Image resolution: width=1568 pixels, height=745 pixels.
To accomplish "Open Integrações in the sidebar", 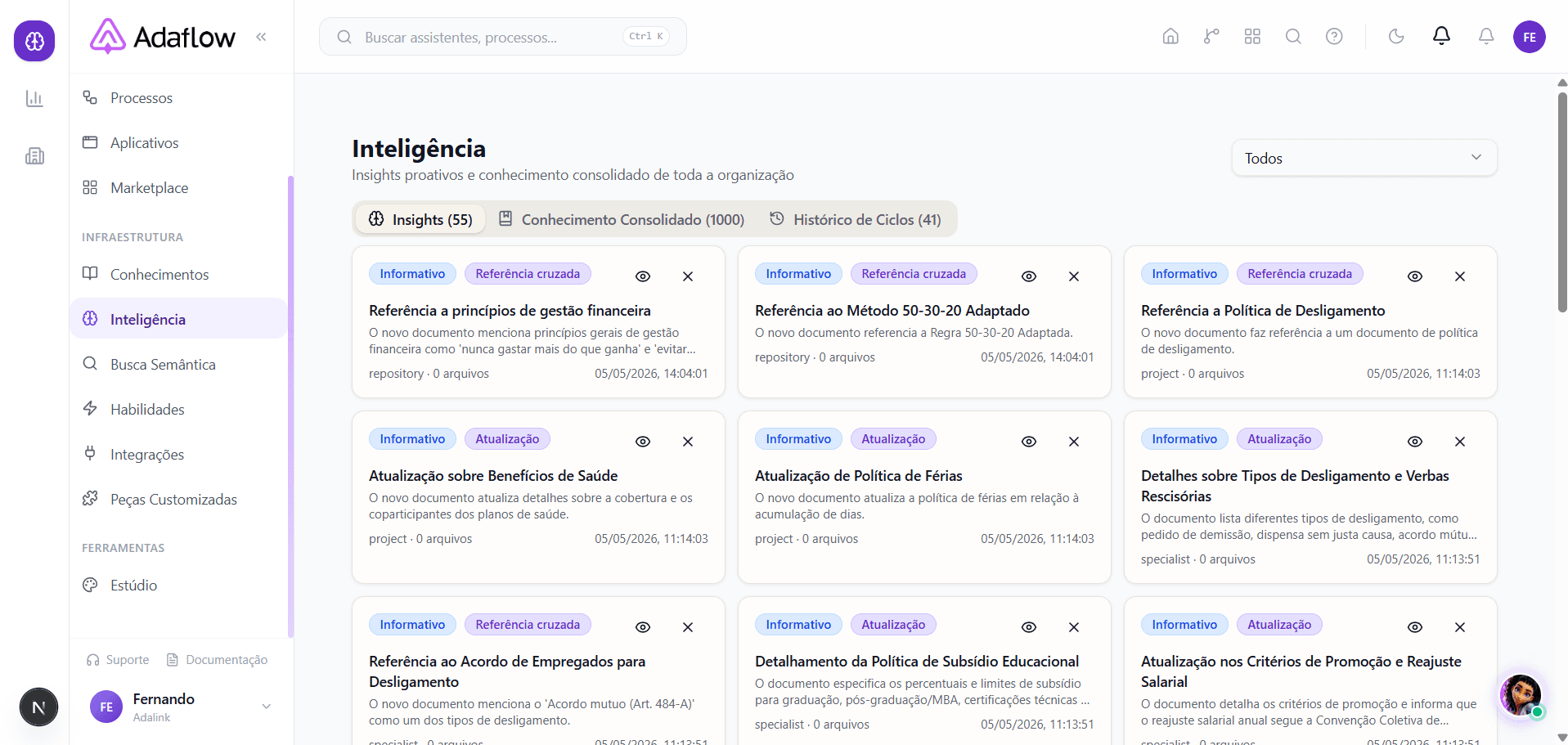I will (x=178, y=455).
